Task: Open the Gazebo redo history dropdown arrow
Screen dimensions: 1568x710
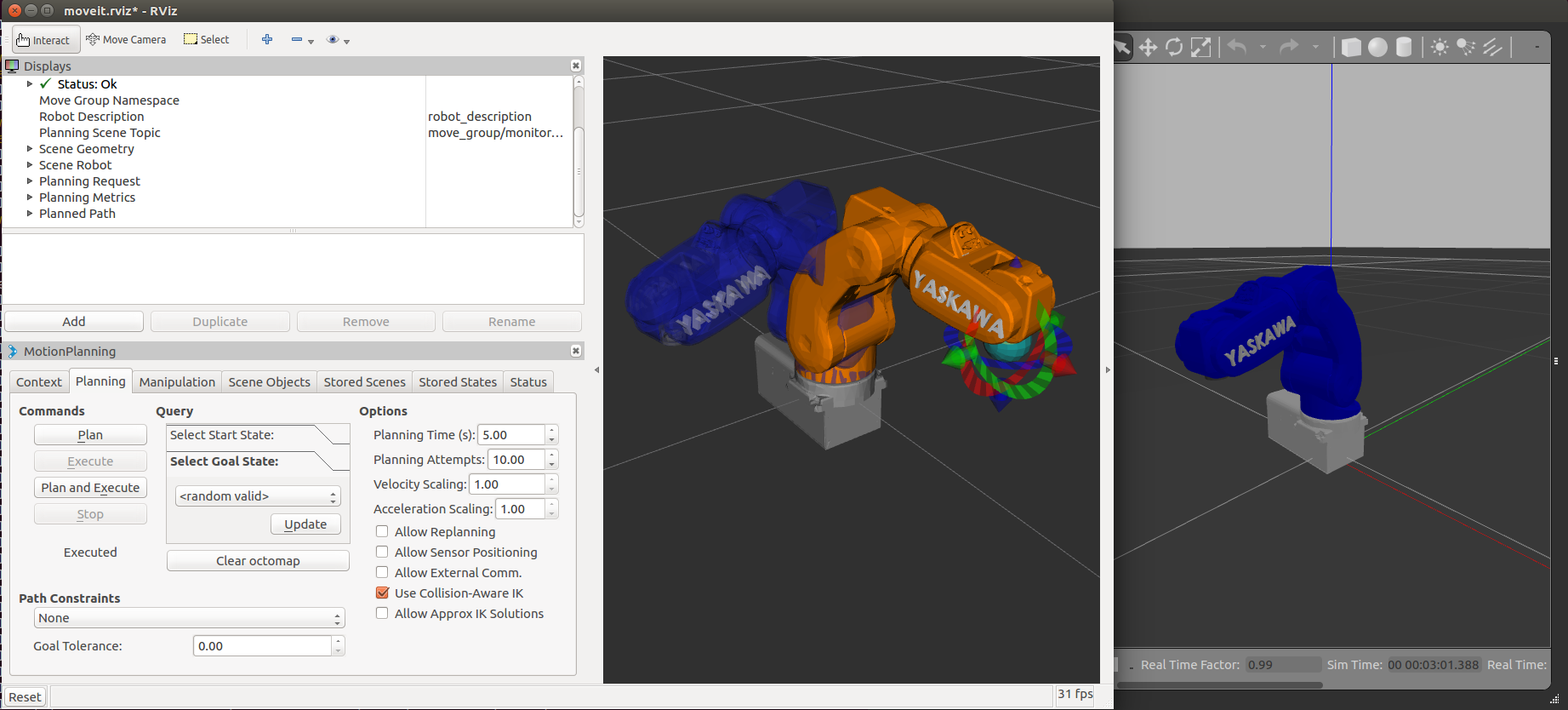Action: [x=1315, y=47]
